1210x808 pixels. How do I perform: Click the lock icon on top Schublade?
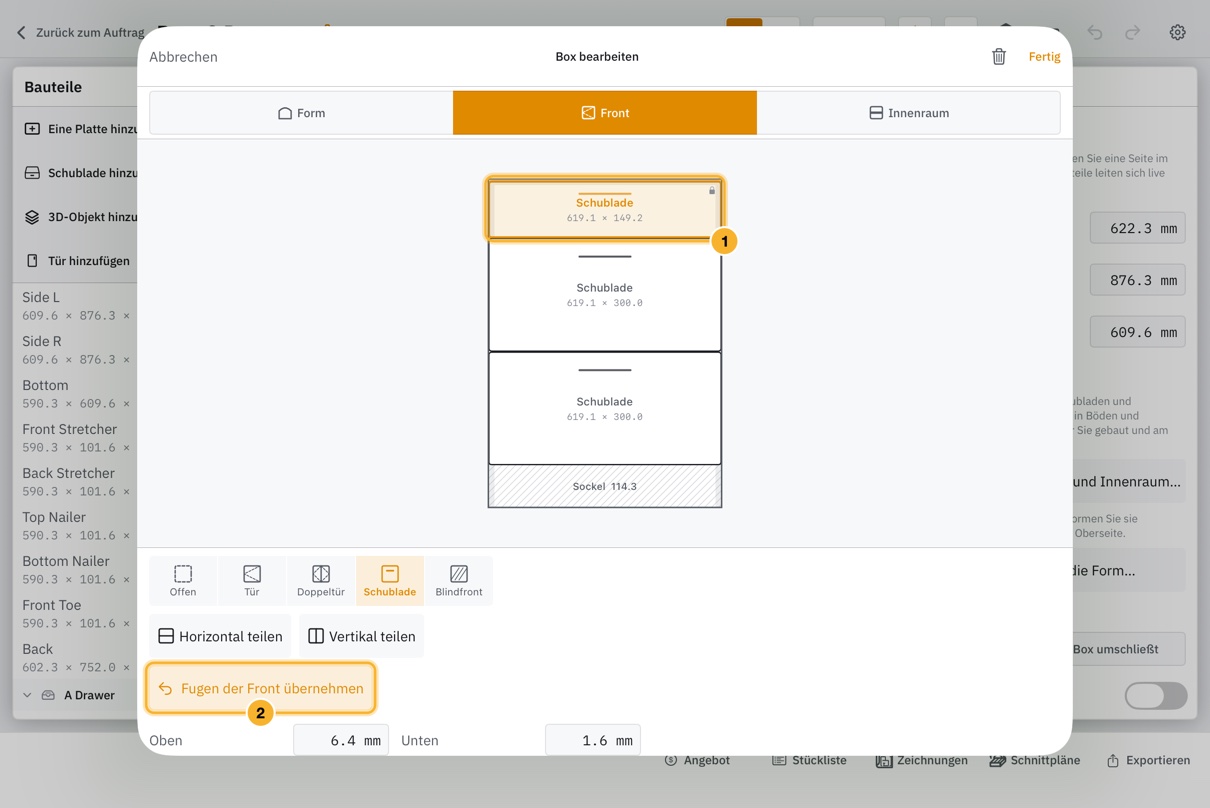coord(712,190)
